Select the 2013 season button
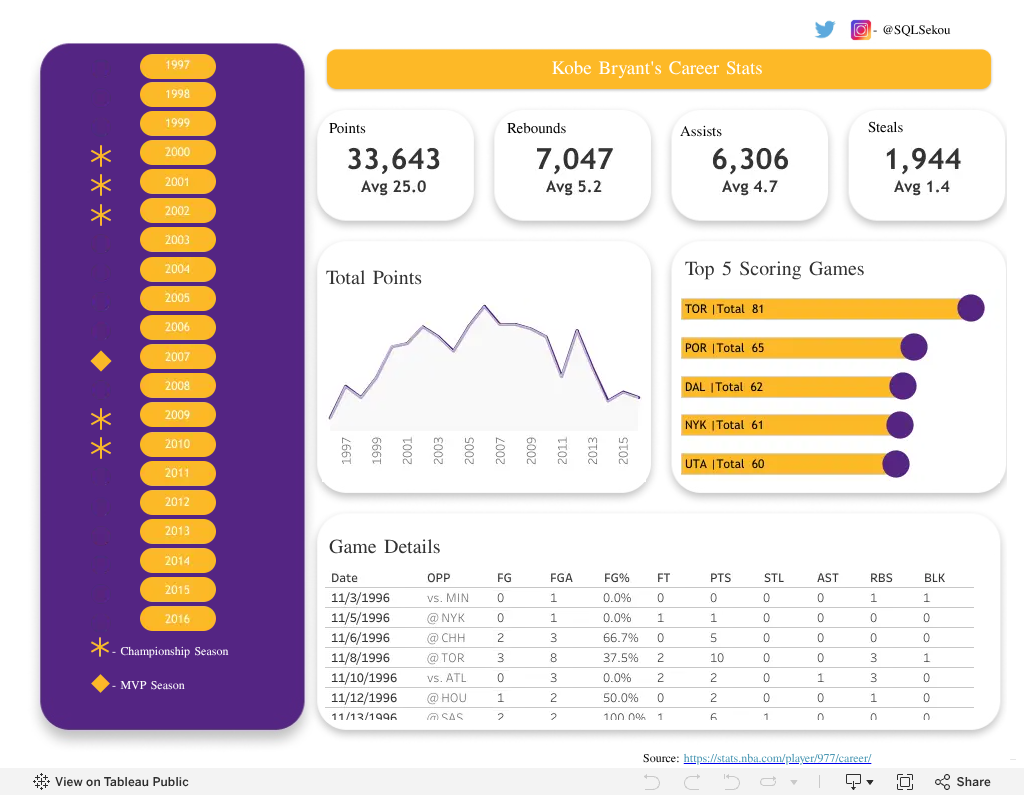Image resolution: width=1024 pixels, height=795 pixels. 178,531
